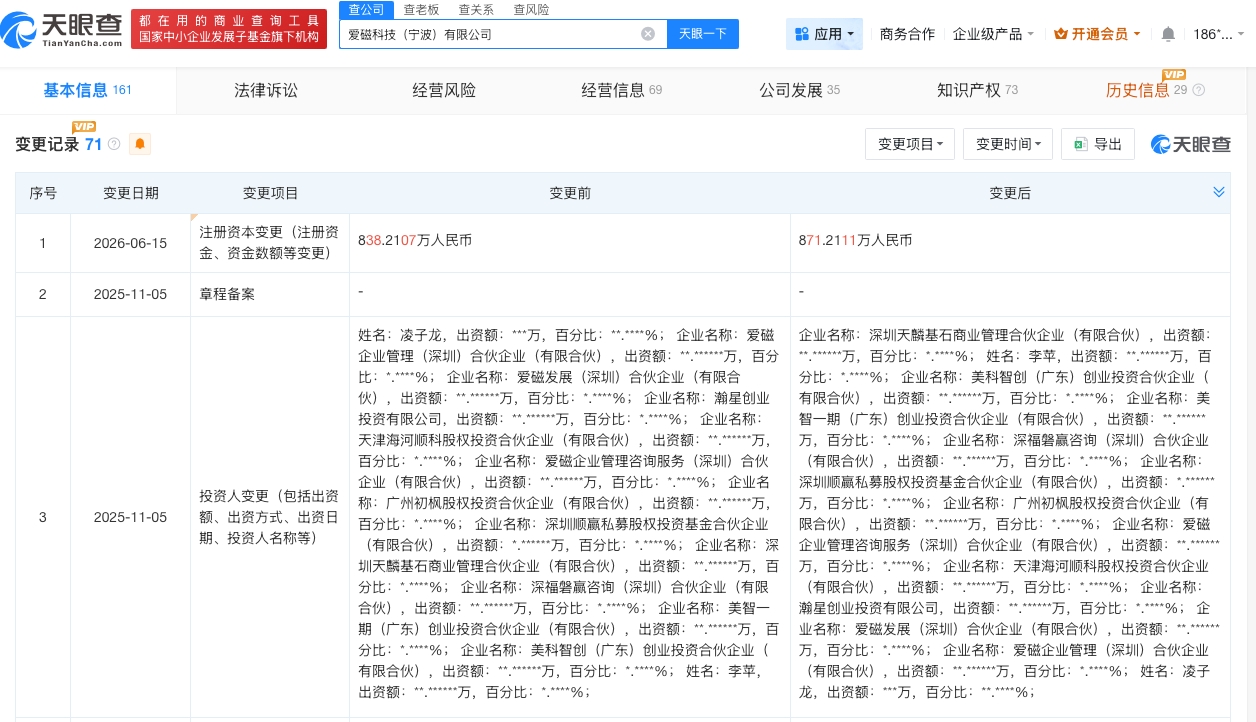Click the 变更记录 section title
Image resolution: width=1256 pixels, height=722 pixels.
pyautogui.click(x=47, y=144)
